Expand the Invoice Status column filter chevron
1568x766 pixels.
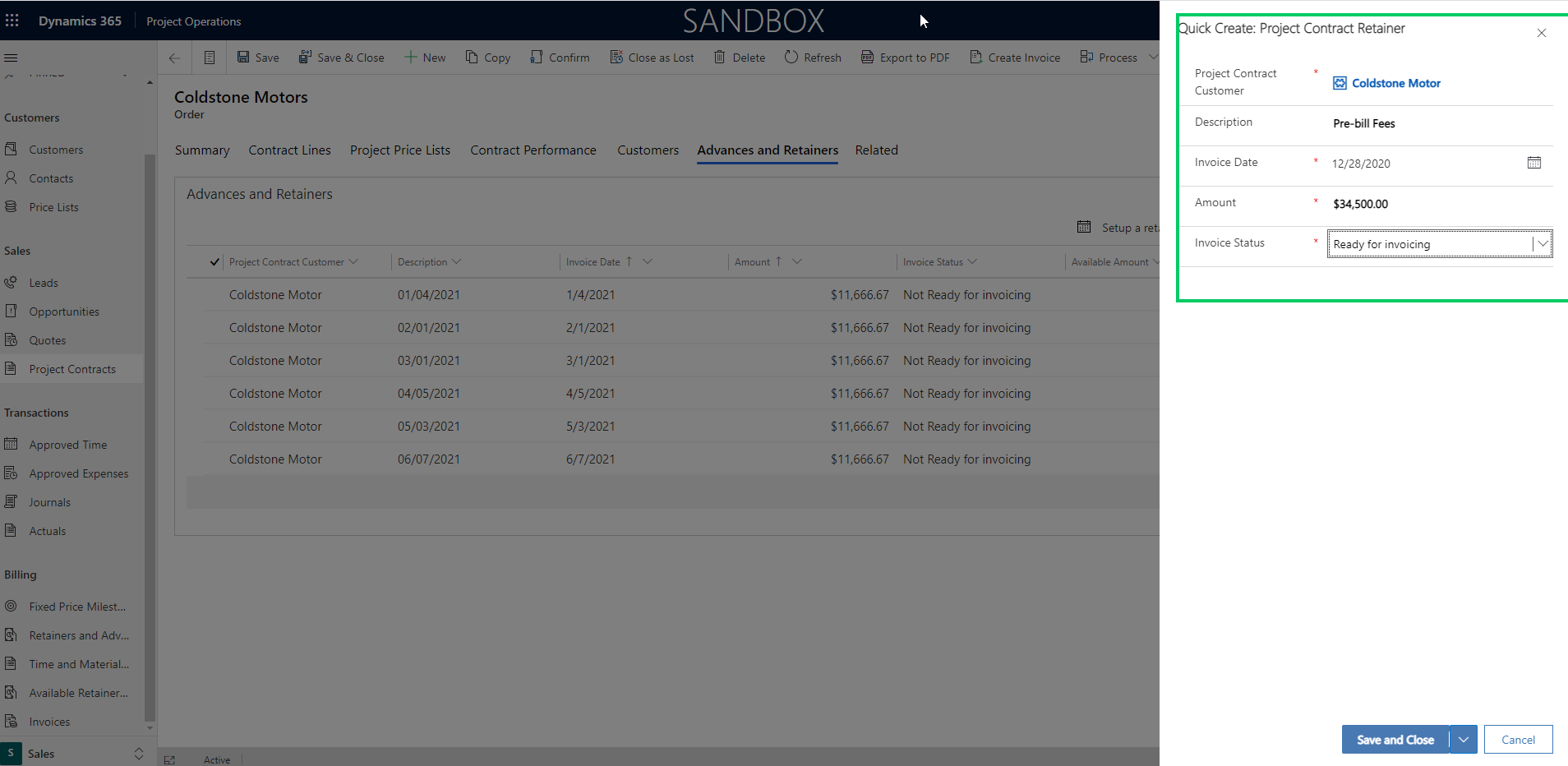(x=972, y=262)
